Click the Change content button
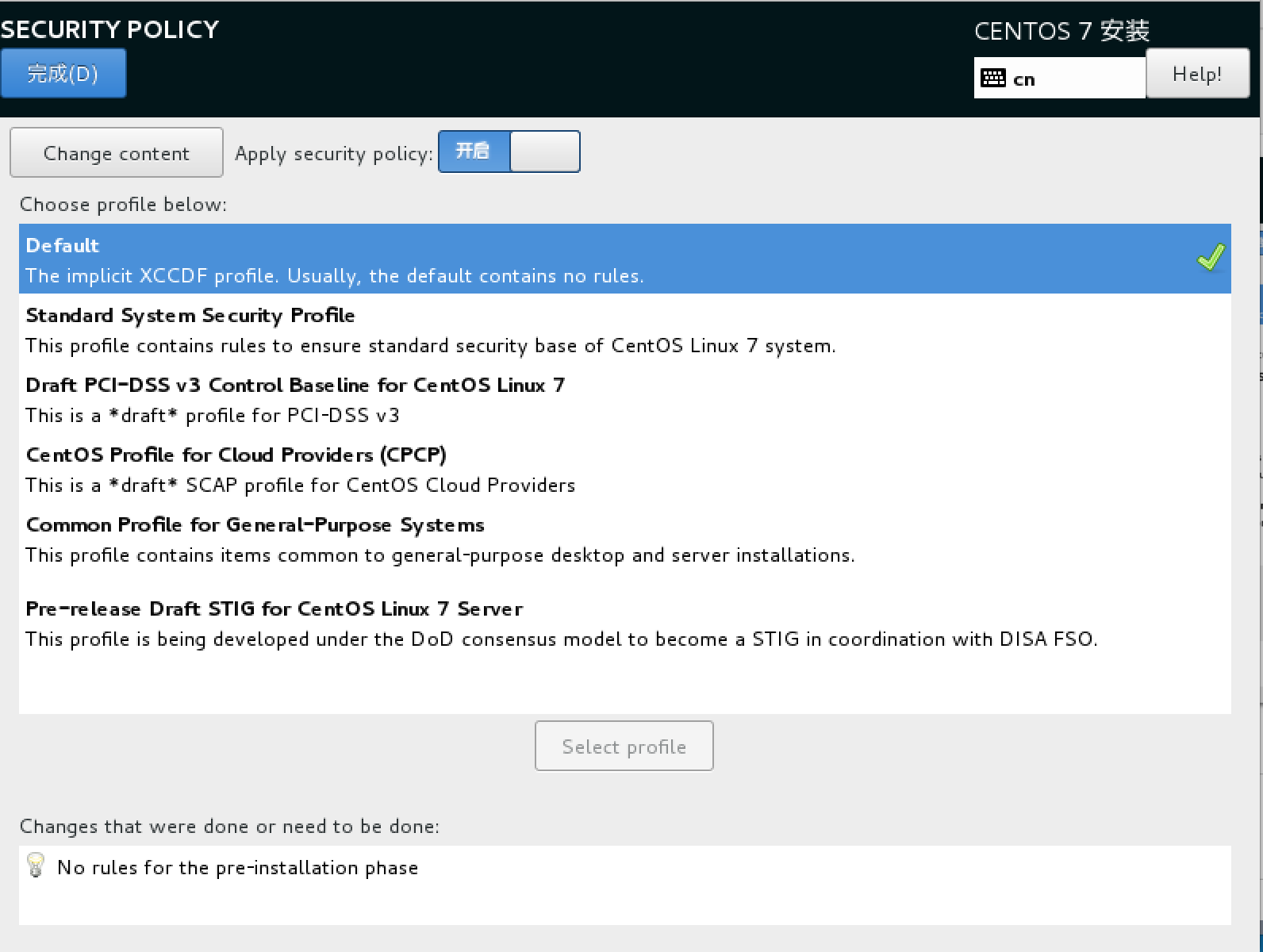Screen dimensions: 1263x952 pos(117,152)
